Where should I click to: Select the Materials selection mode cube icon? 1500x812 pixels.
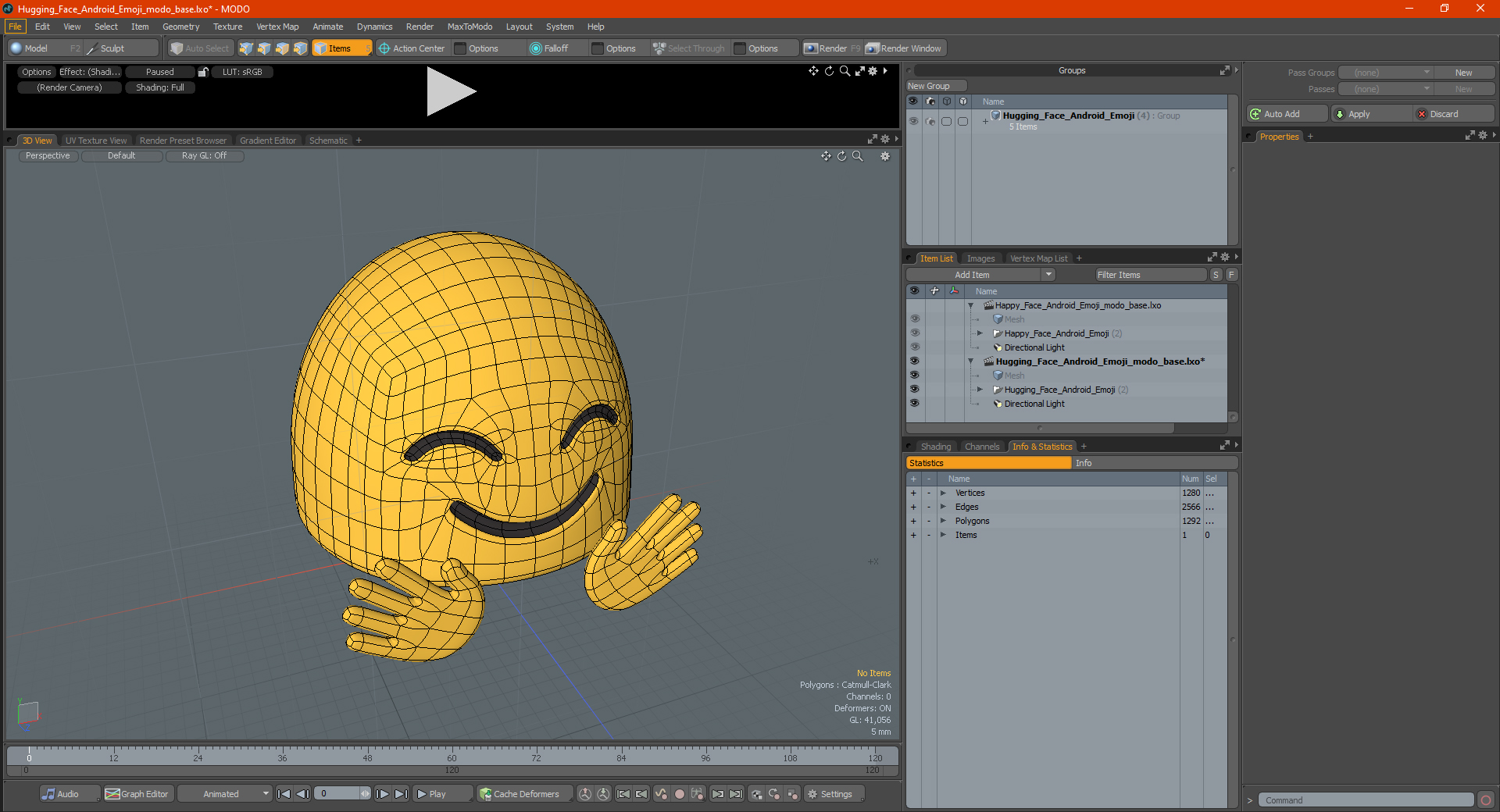[300, 48]
